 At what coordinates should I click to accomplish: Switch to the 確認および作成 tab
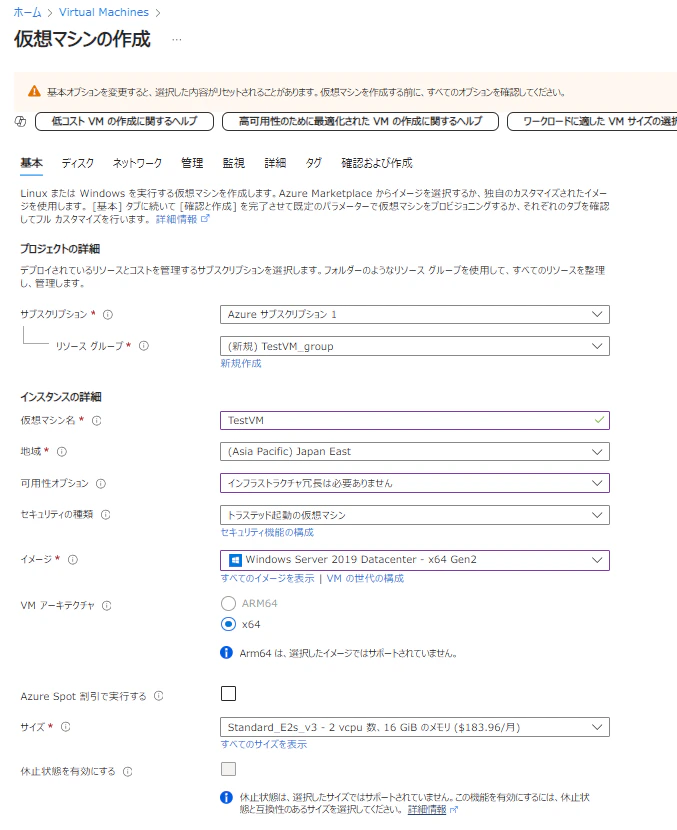[x=377, y=163]
